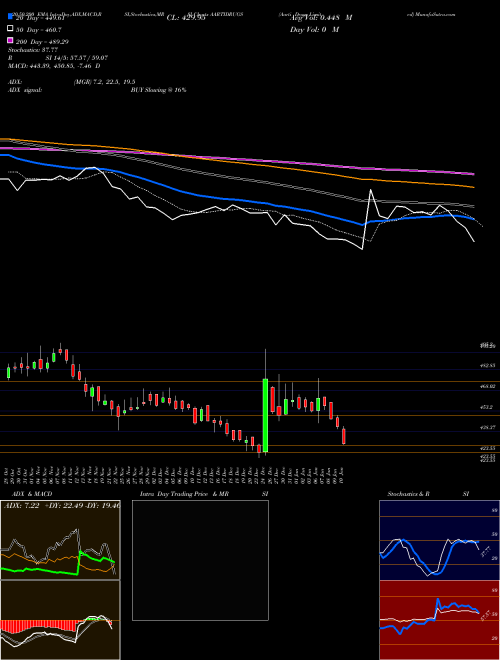Click the 'Stochastics: 37.77' reading
Viewport: 500px width, 660px height.
(33, 50)
